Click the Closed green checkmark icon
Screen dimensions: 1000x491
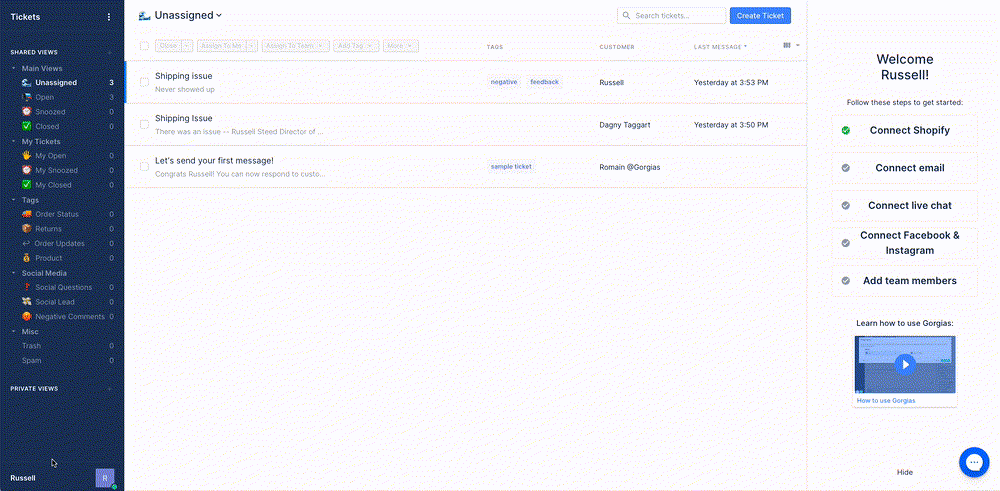point(26,126)
